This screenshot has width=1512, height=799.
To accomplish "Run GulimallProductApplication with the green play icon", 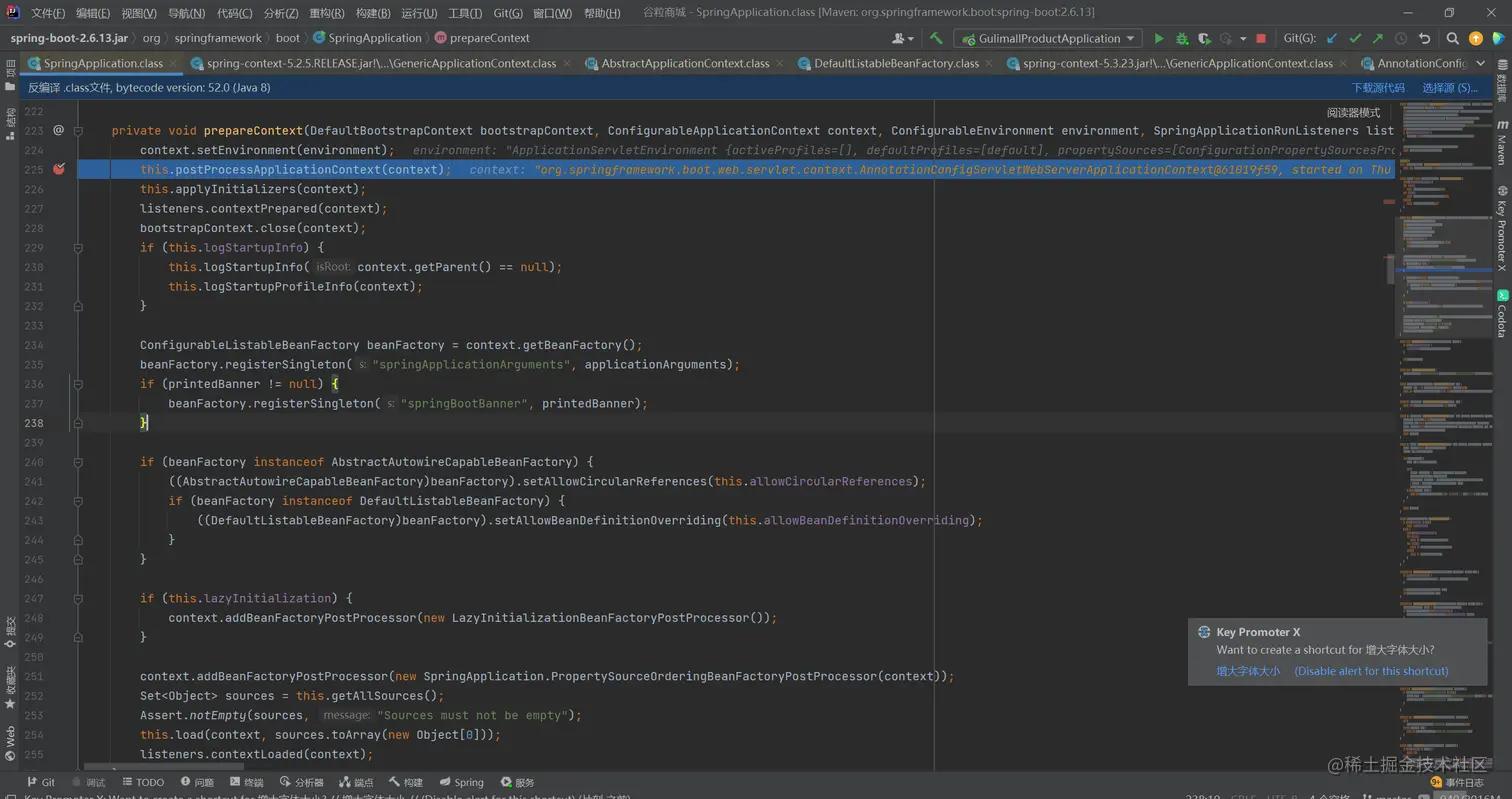I will [1159, 38].
